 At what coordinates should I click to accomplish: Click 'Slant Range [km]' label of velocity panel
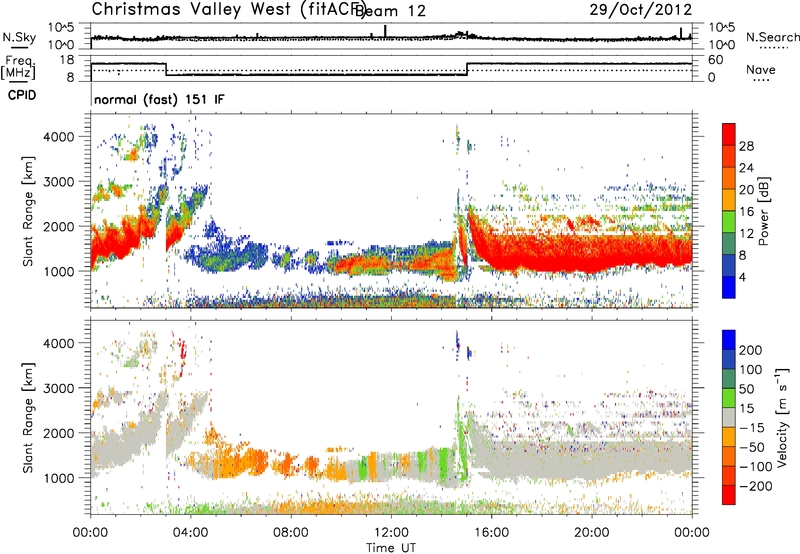(x=28, y=417)
